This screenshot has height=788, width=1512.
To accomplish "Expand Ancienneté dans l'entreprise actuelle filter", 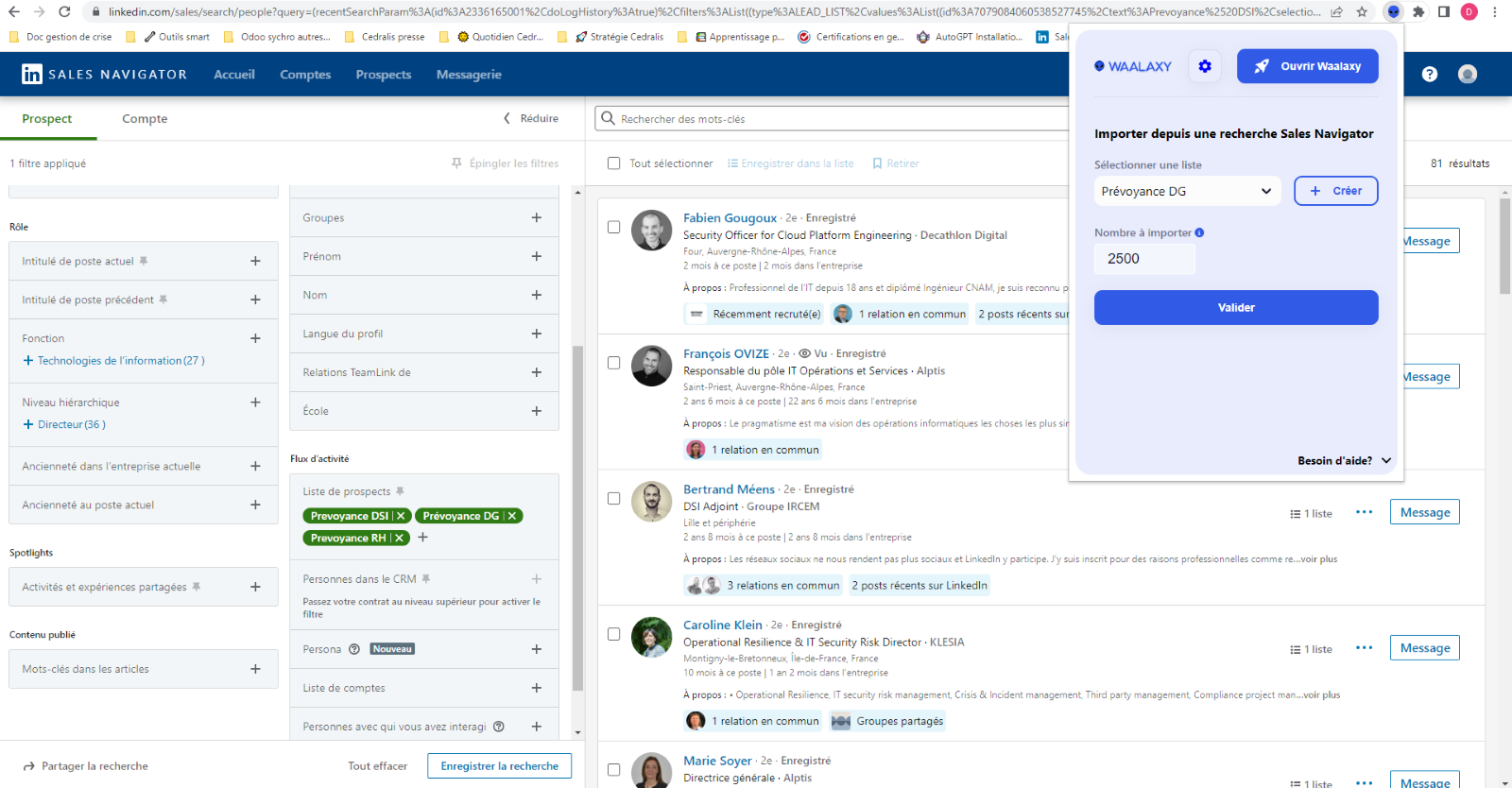I will coord(255,466).
